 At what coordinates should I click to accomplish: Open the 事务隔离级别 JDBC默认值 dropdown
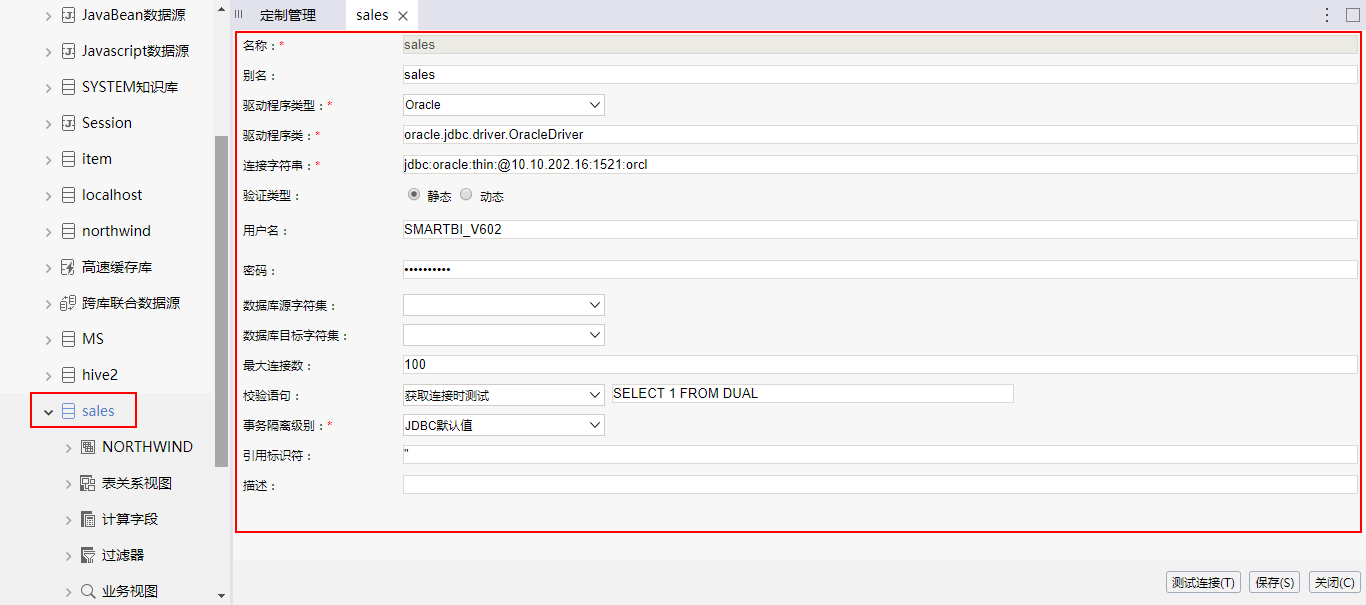[x=503, y=425]
